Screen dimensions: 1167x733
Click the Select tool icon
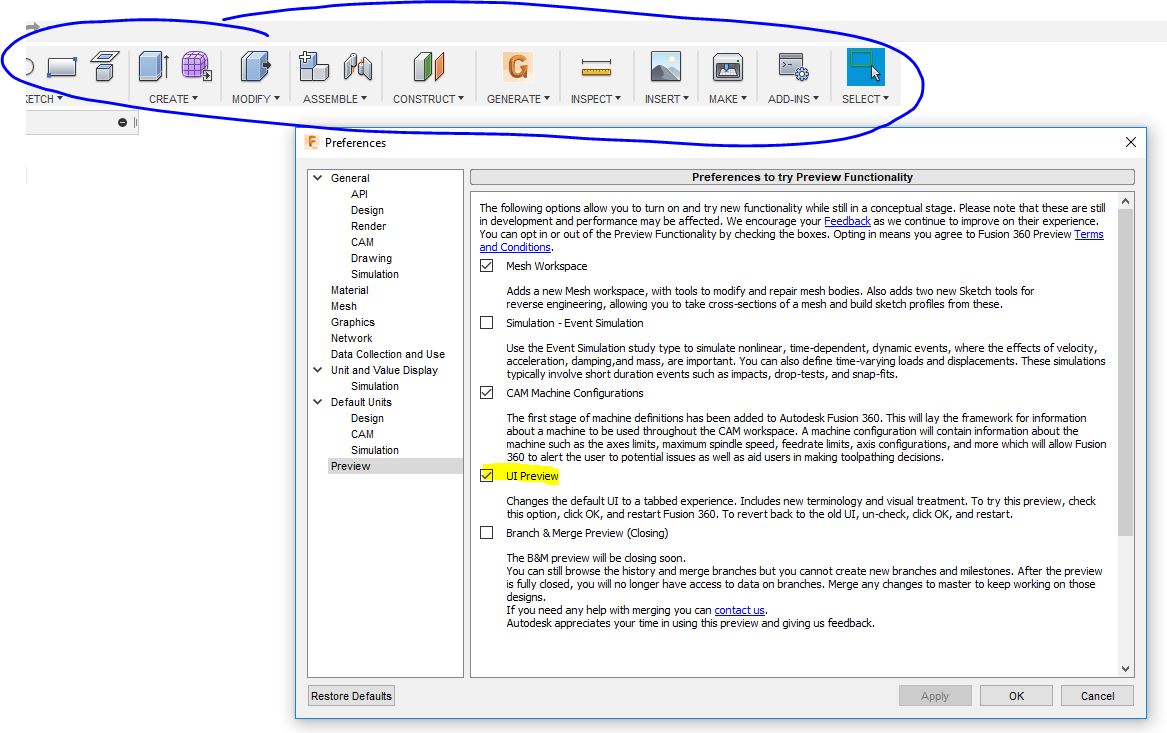(x=866, y=66)
